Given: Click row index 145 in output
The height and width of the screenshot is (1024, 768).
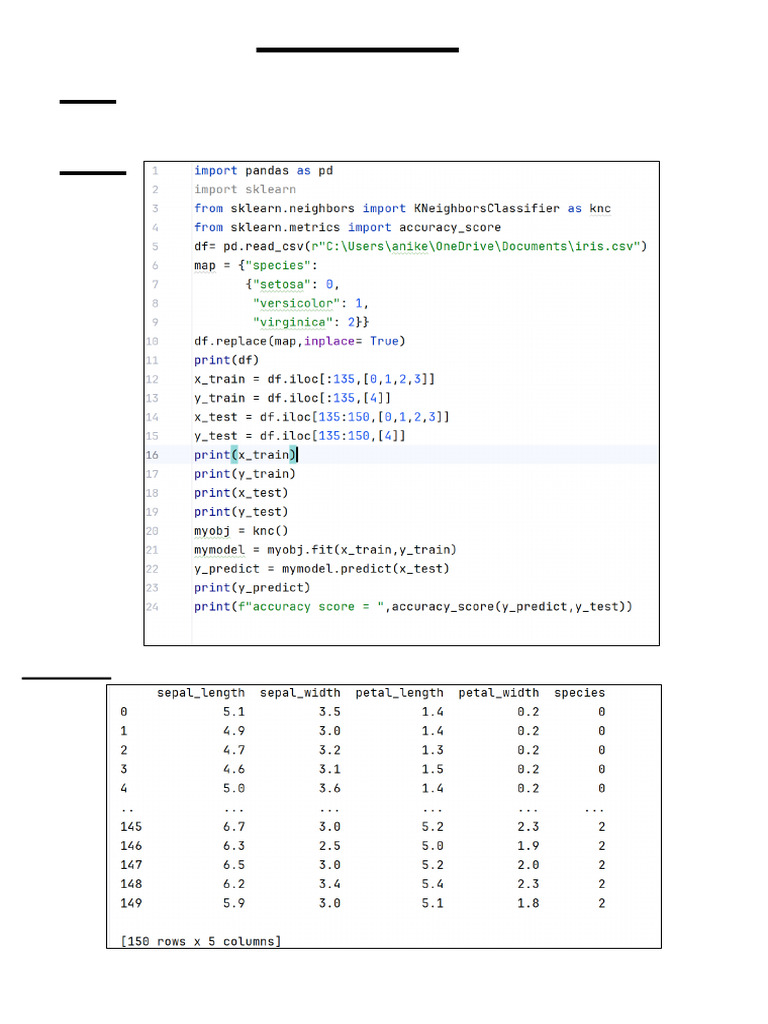Looking at the screenshot, I should coord(131,827).
